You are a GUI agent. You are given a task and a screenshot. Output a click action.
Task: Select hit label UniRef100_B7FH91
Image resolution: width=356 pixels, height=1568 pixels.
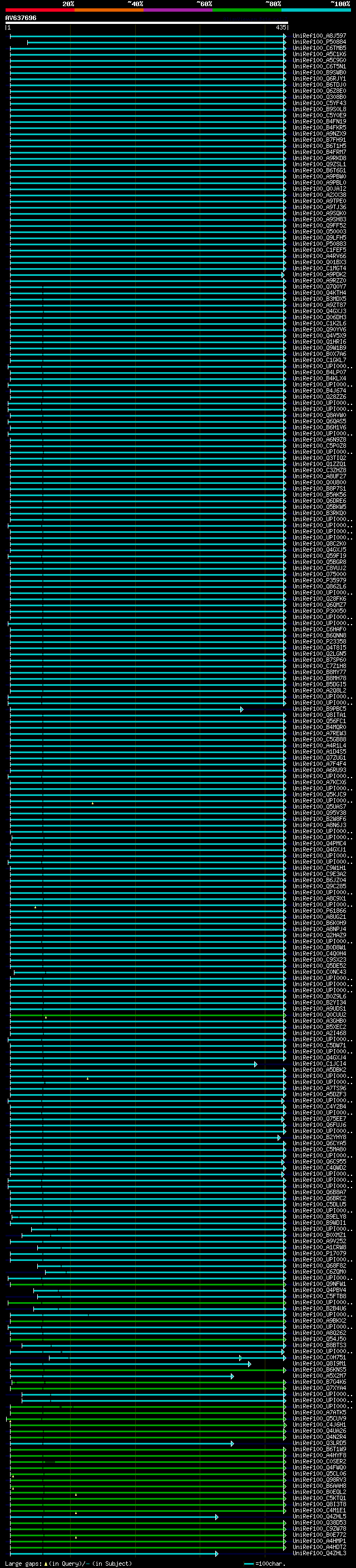point(319,140)
